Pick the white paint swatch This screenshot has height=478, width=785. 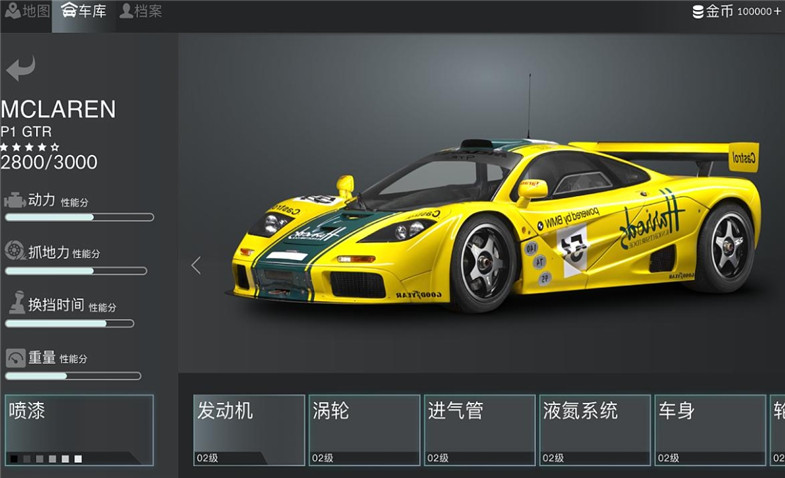point(78,458)
